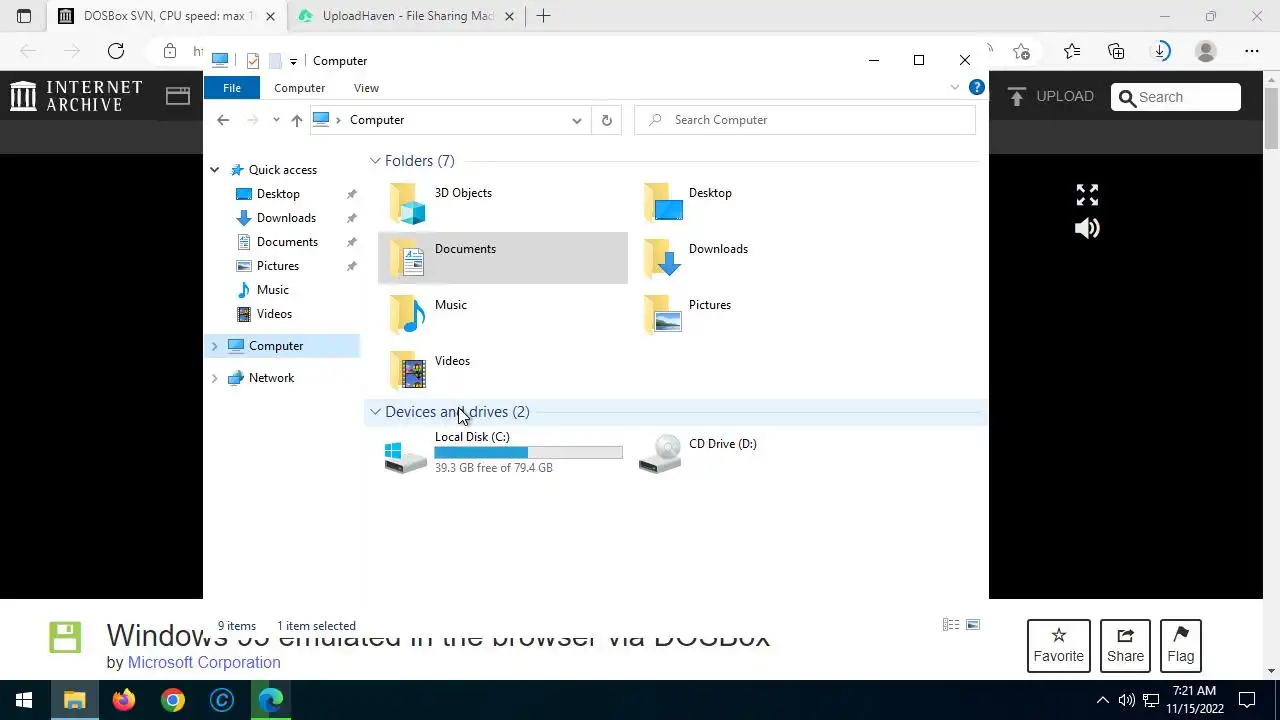Screen dimensions: 1280x720
Task: Open the File menu in Explorer
Action: (231, 88)
